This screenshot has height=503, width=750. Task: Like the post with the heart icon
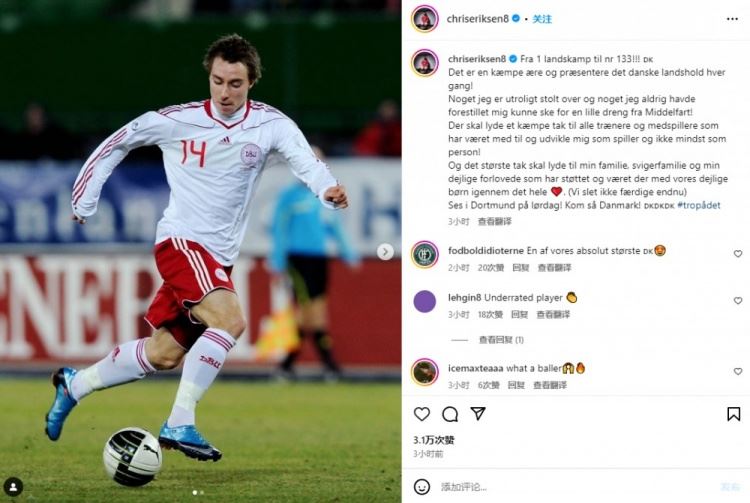coord(421,414)
